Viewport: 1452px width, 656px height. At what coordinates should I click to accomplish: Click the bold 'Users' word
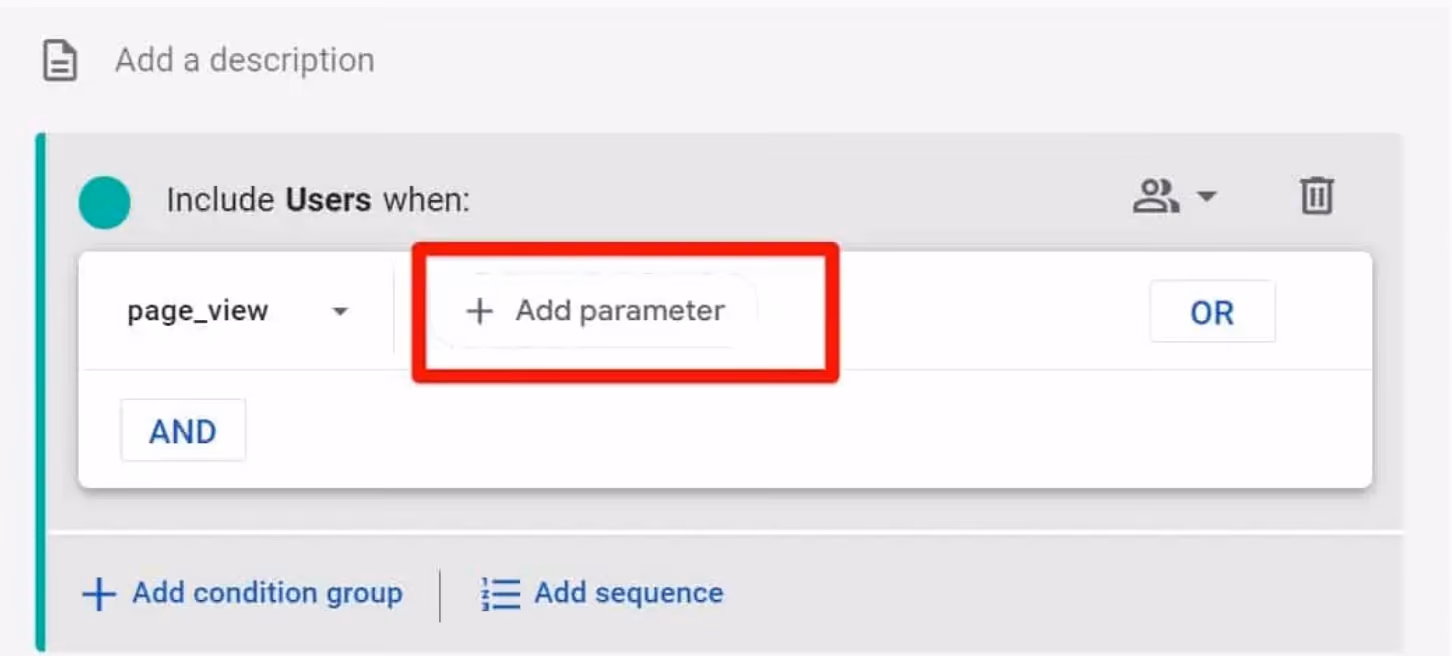[329, 201]
